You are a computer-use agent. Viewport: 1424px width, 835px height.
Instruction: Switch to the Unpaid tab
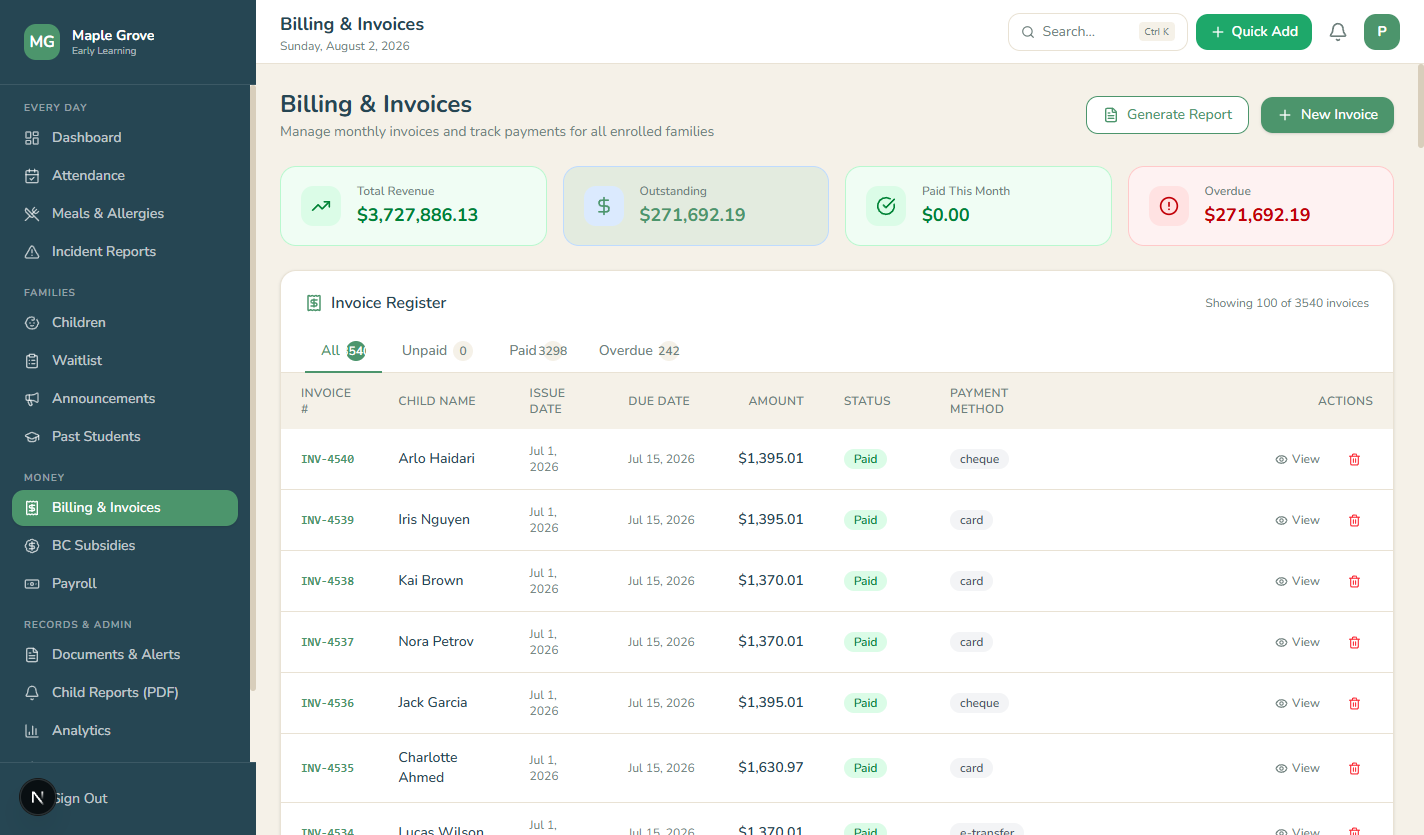coord(436,351)
